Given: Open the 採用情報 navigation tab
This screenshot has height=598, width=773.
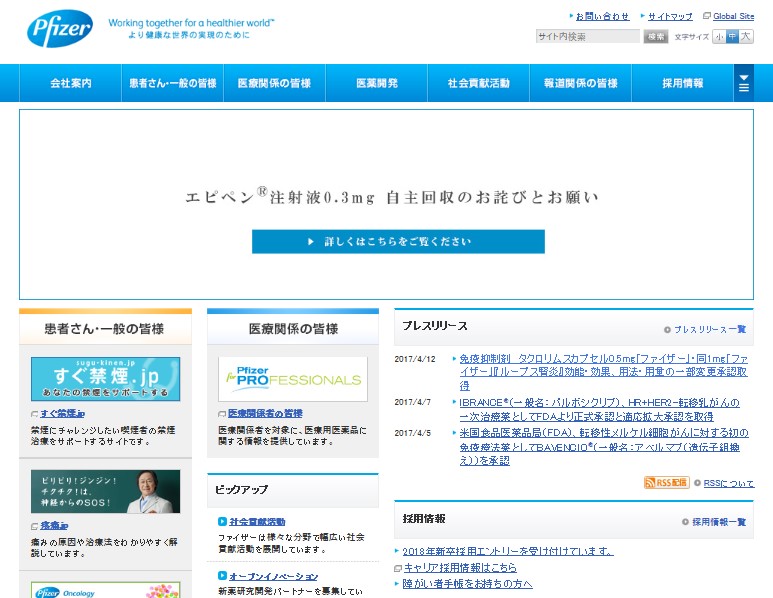Looking at the screenshot, I should pyautogui.click(x=683, y=83).
